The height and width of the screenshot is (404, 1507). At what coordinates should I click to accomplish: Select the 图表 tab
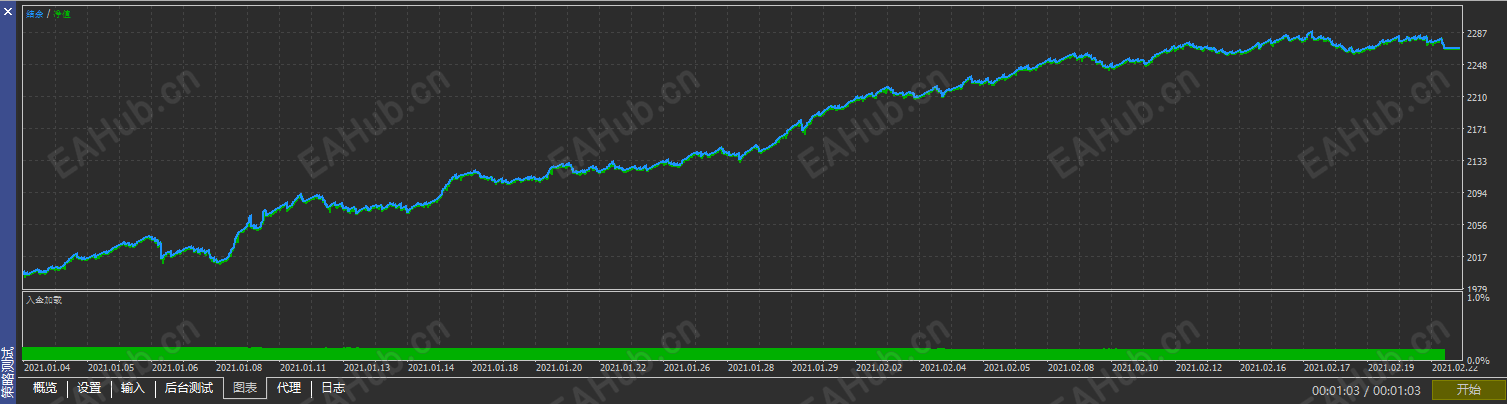click(245, 388)
